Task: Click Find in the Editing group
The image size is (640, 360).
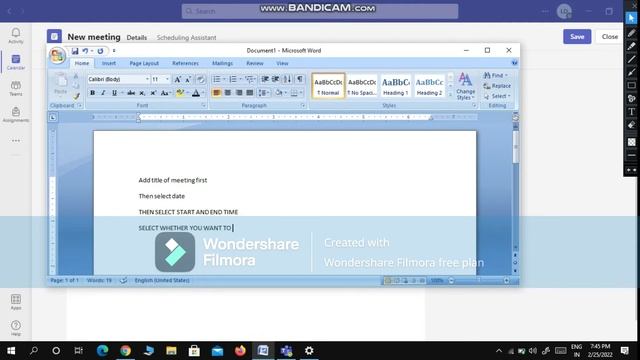Action: pyautogui.click(x=495, y=76)
